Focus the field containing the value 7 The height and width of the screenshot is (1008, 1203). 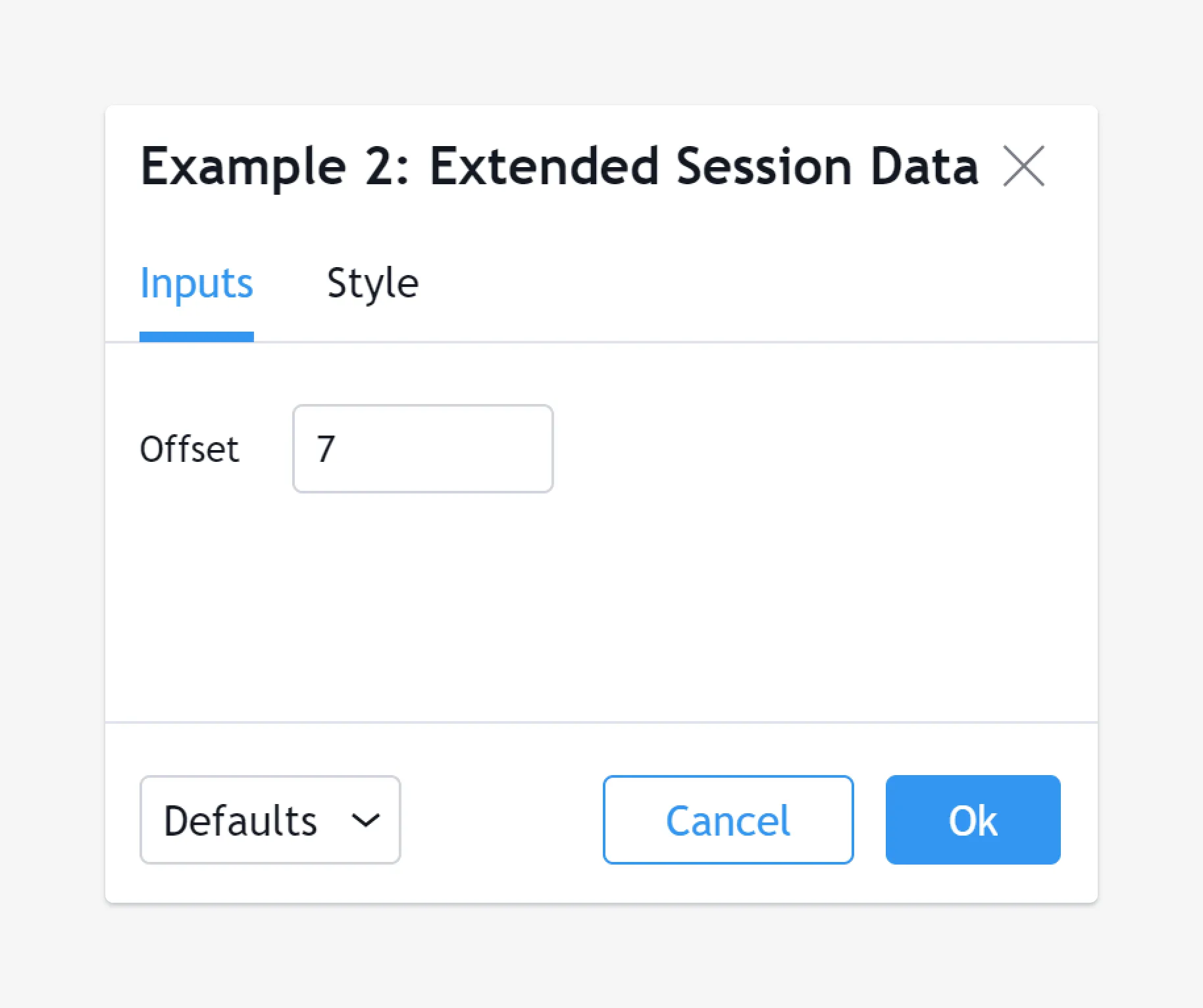(x=422, y=449)
